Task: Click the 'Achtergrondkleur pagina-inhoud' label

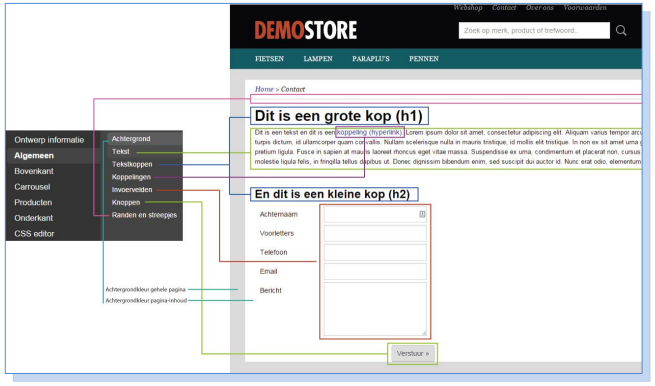Action: (x=146, y=300)
